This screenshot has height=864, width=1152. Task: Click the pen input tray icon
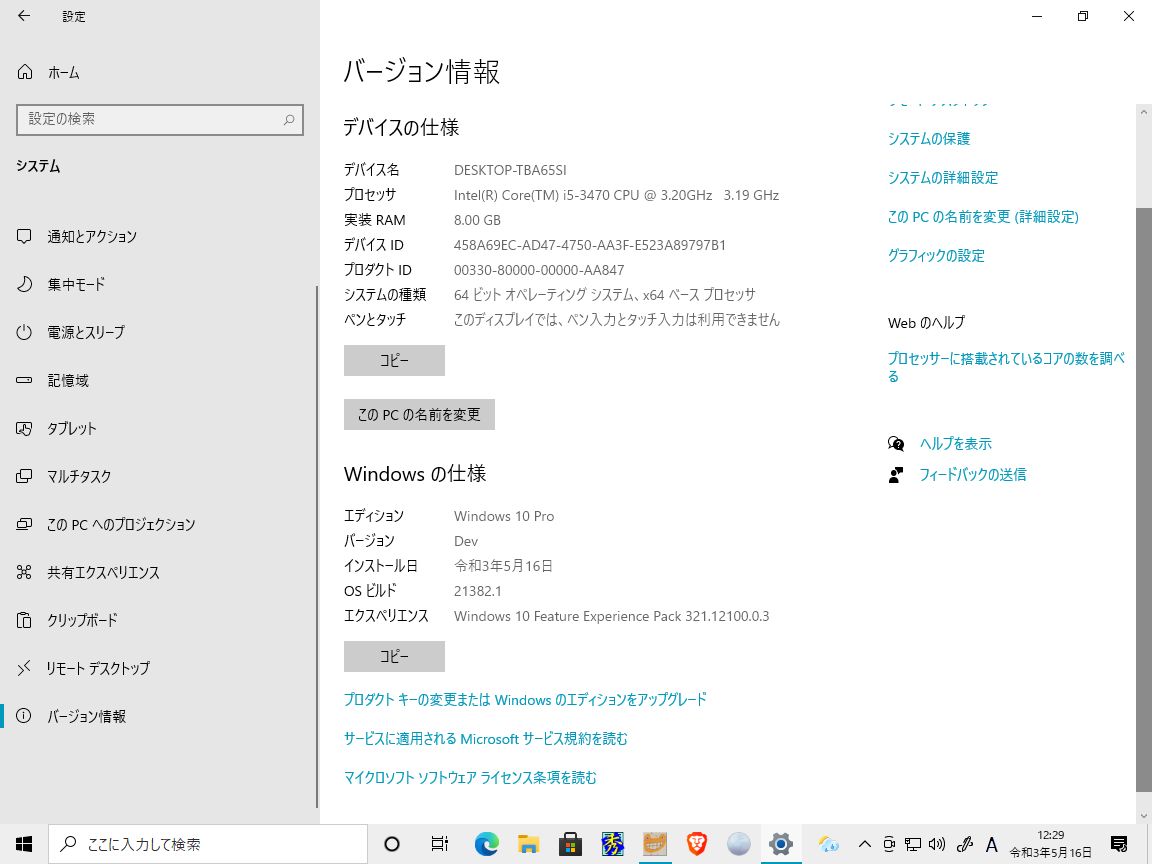[x=965, y=844]
